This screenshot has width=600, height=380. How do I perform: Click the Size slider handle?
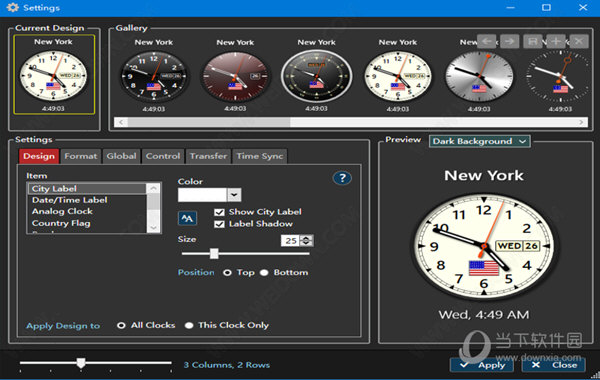(x=214, y=253)
